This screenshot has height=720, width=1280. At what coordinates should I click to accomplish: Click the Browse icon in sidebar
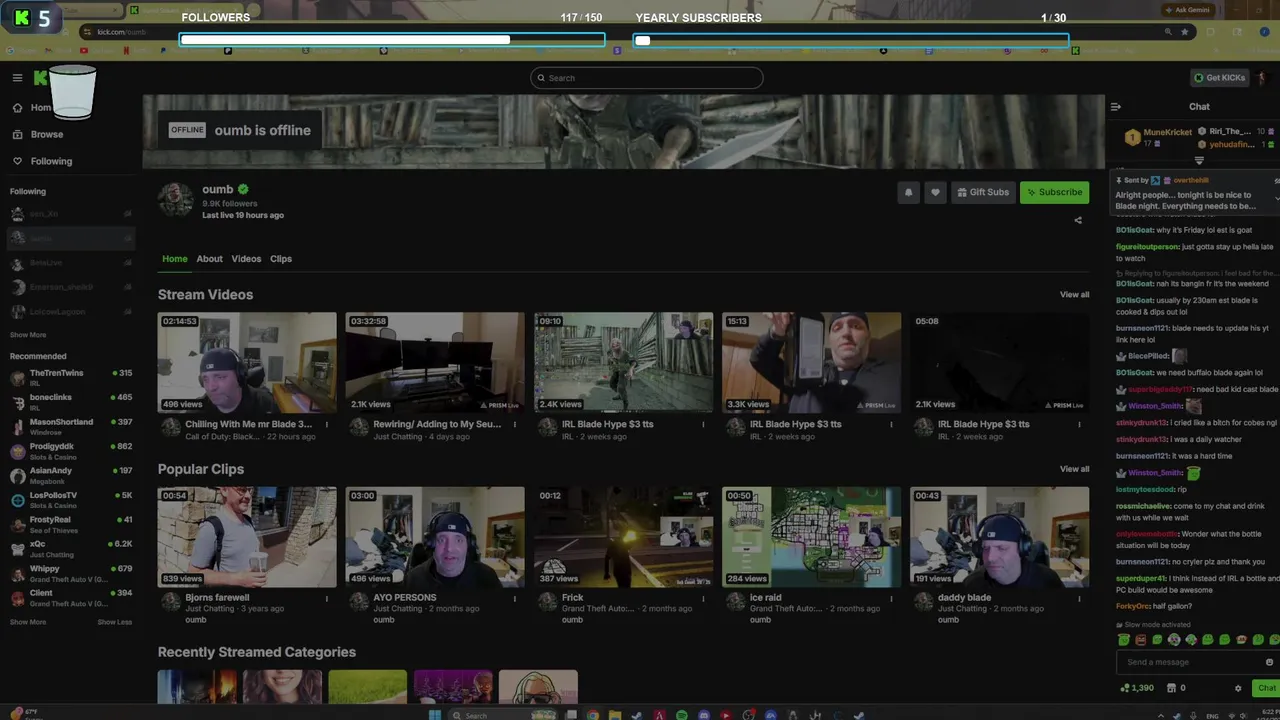(x=17, y=134)
